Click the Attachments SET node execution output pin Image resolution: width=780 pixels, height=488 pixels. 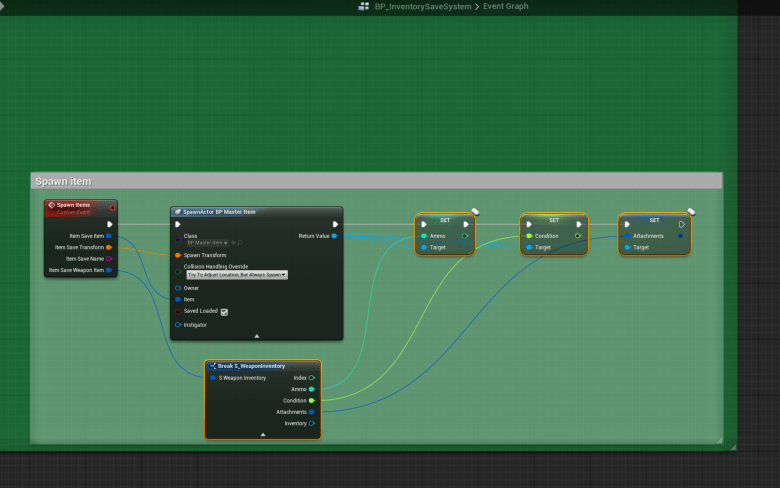click(682, 224)
